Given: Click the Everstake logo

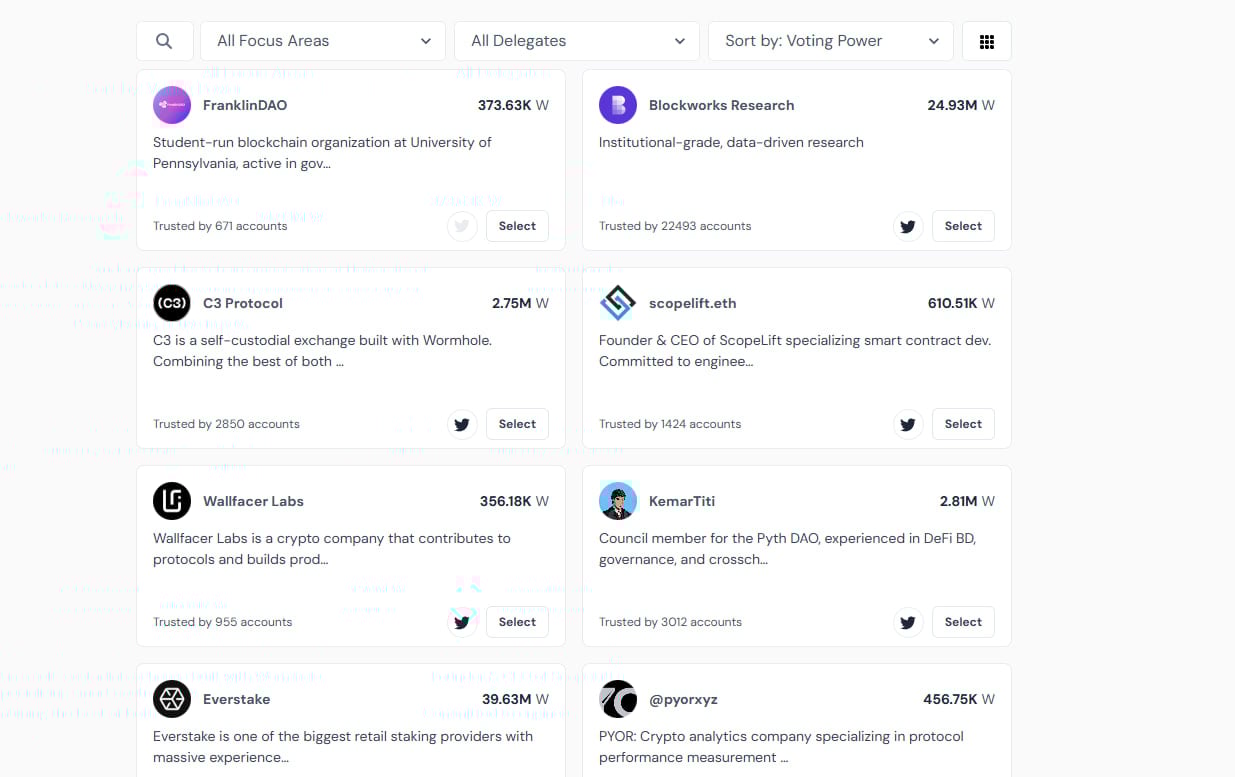Looking at the screenshot, I should point(172,699).
